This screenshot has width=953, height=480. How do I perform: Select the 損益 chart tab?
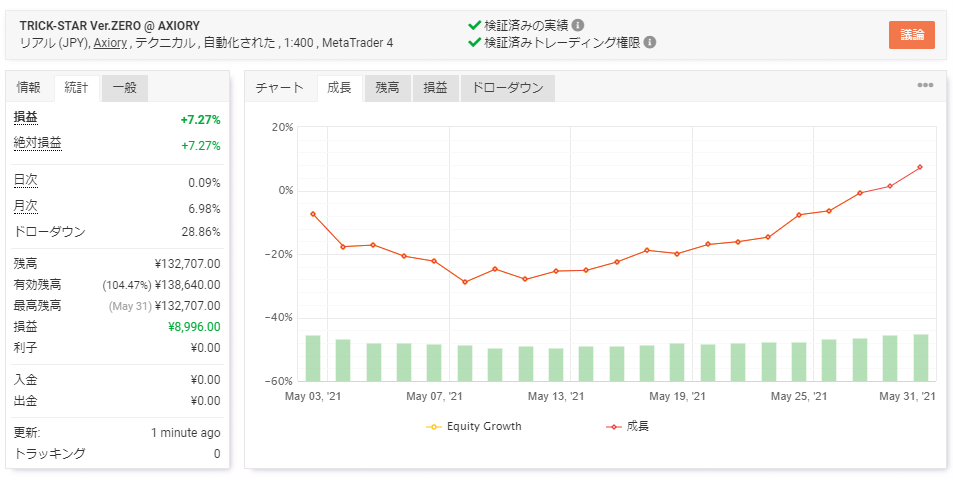tap(435, 88)
